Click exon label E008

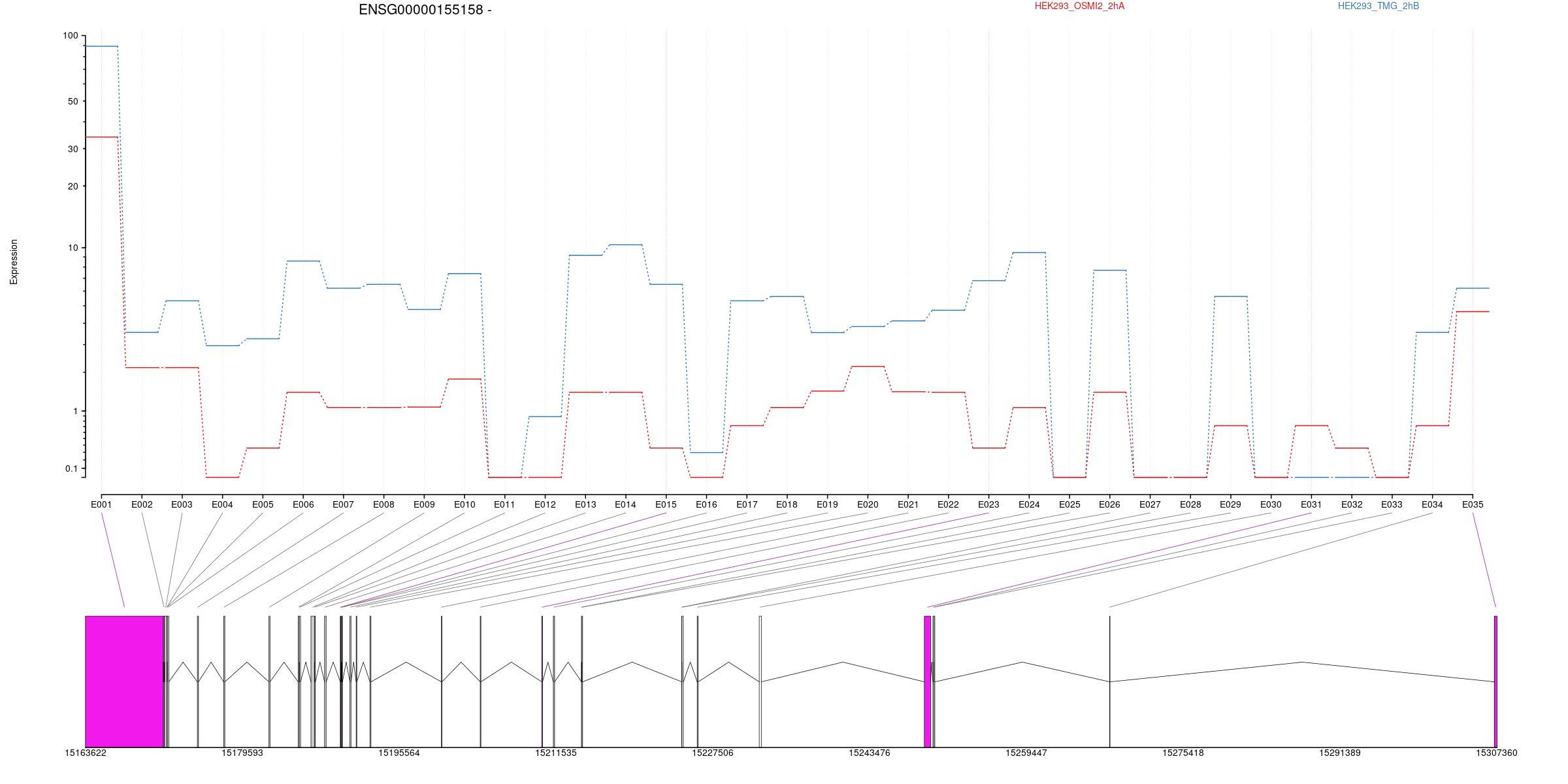tap(384, 504)
